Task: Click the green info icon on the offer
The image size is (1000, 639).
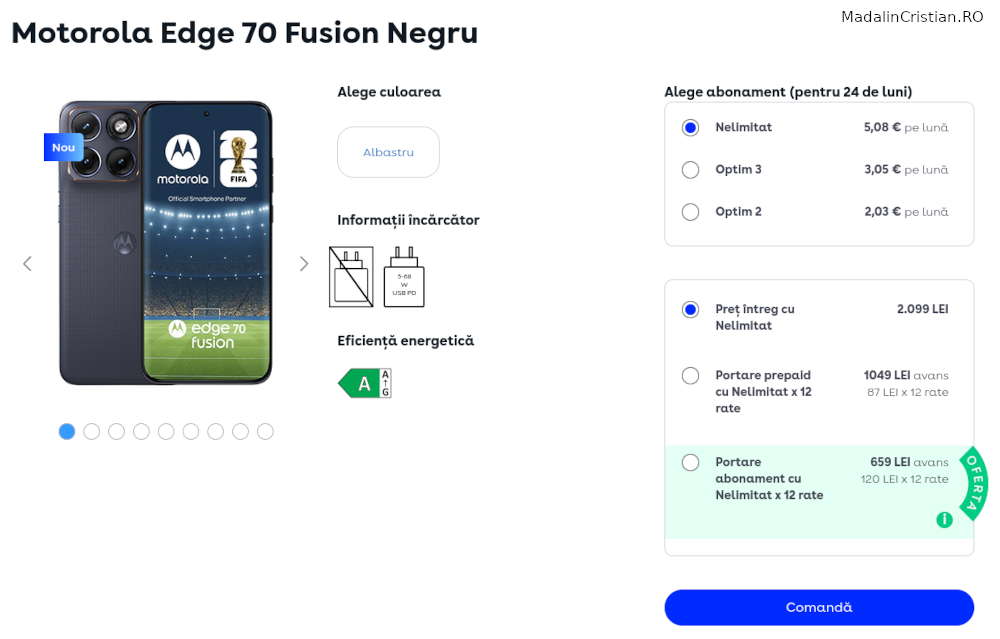Action: pyautogui.click(x=944, y=519)
